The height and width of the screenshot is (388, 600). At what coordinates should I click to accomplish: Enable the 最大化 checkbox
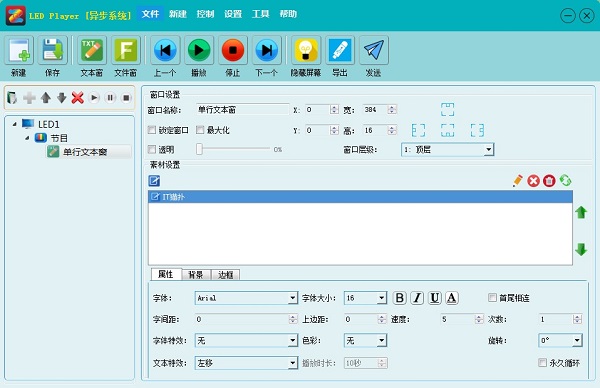(200, 130)
